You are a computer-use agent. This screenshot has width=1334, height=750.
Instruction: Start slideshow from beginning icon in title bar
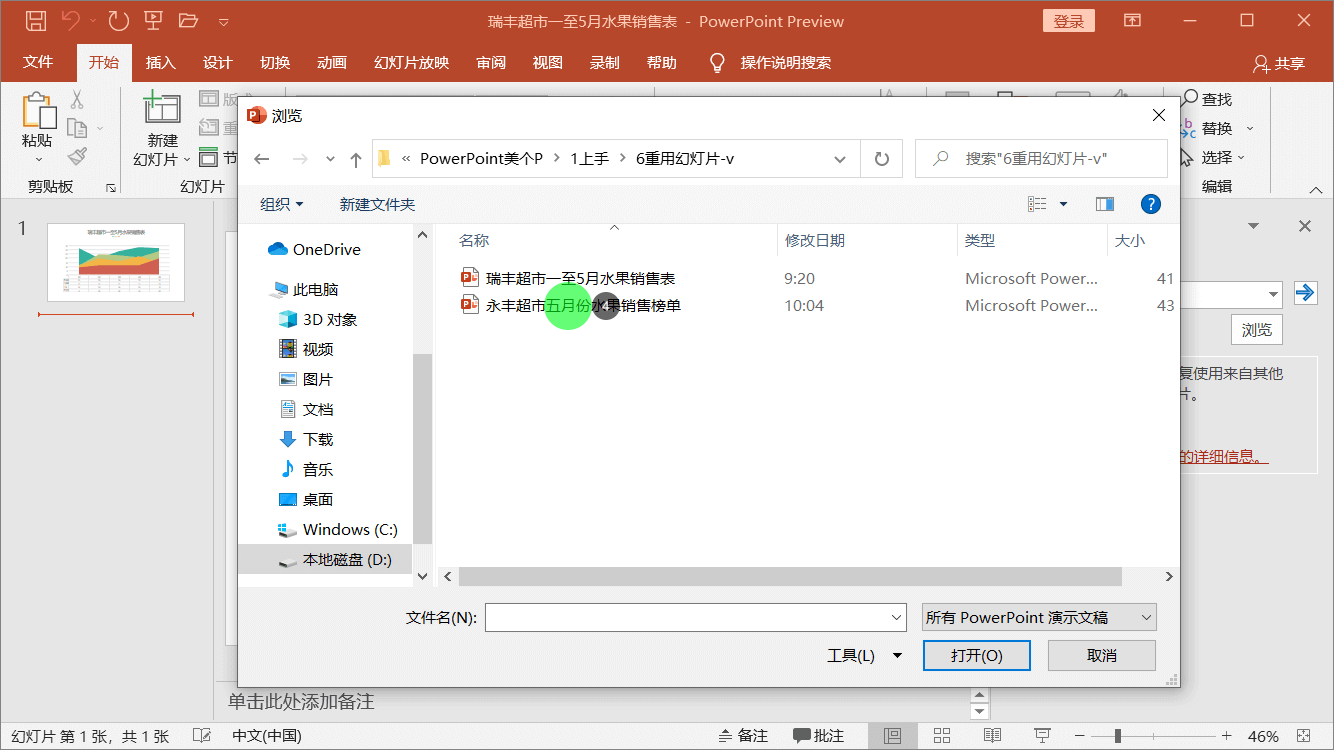tap(153, 20)
